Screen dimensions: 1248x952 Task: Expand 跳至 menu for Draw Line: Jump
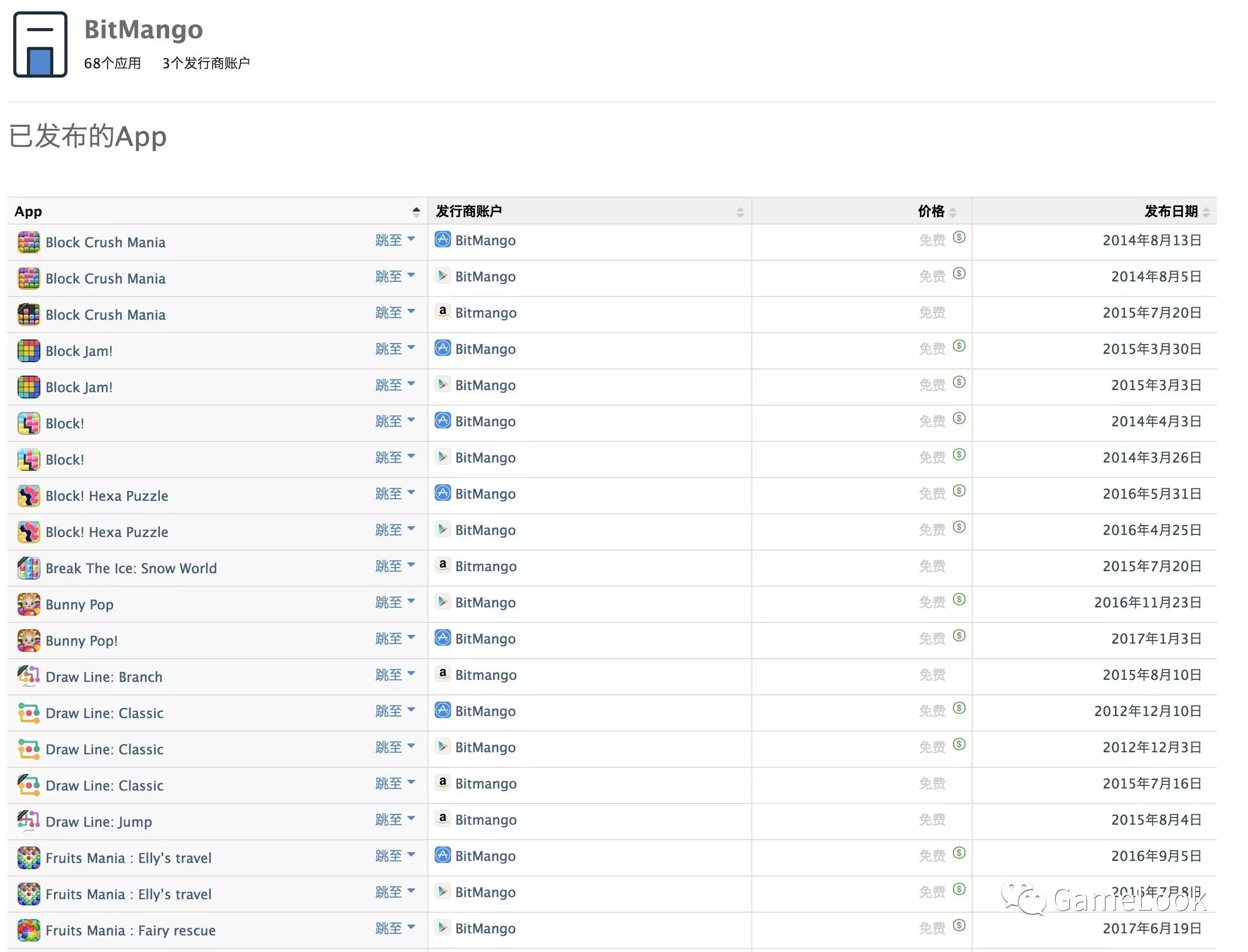coord(395,820)
